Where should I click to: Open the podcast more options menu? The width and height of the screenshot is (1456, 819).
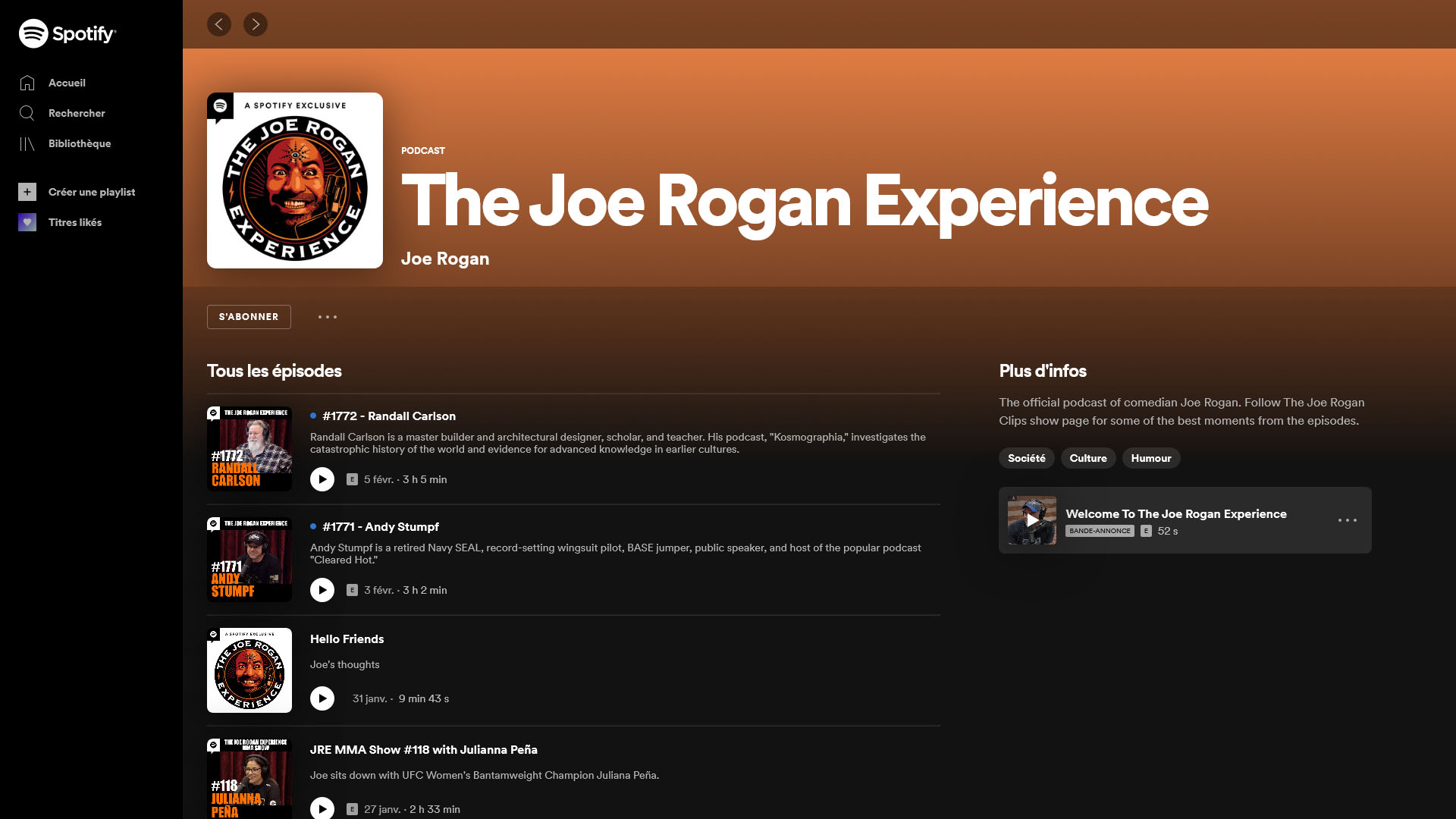328,317
